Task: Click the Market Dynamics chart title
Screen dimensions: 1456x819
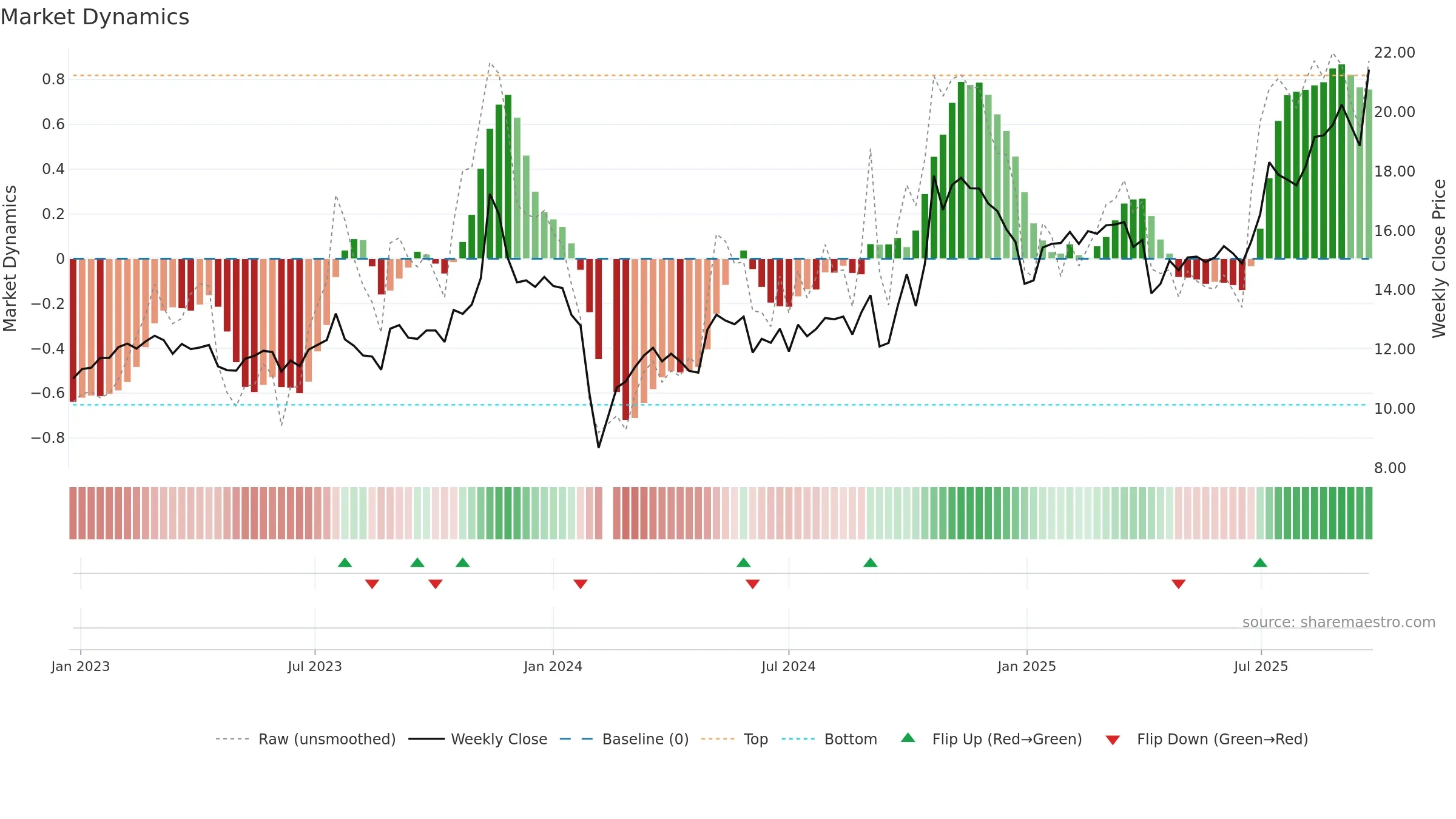Action: coord(95,17)
